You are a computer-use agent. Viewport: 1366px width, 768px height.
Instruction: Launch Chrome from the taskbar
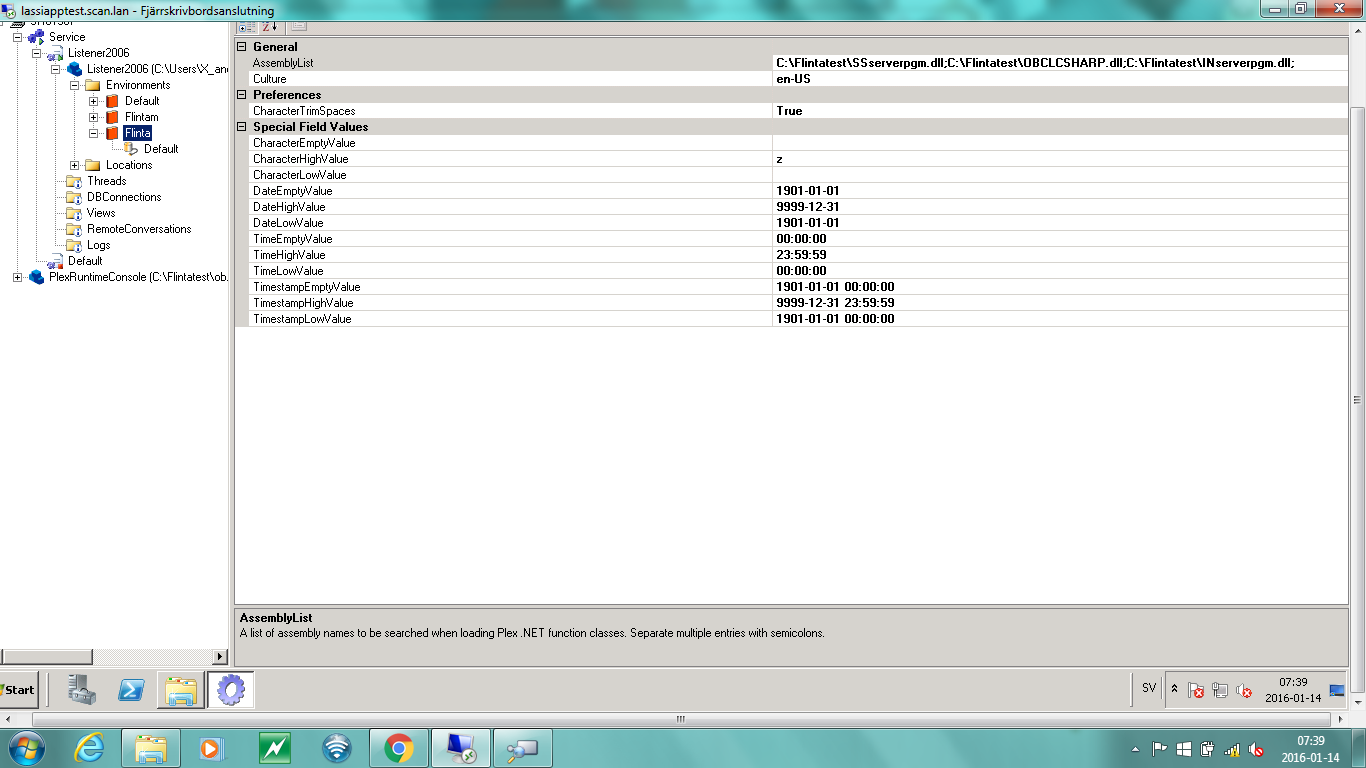pyautogui.click(x=399, y=747)
